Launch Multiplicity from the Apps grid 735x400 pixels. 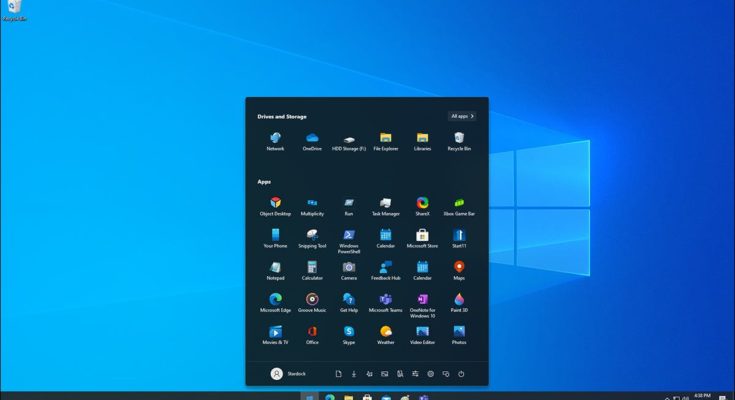(312, 203)
